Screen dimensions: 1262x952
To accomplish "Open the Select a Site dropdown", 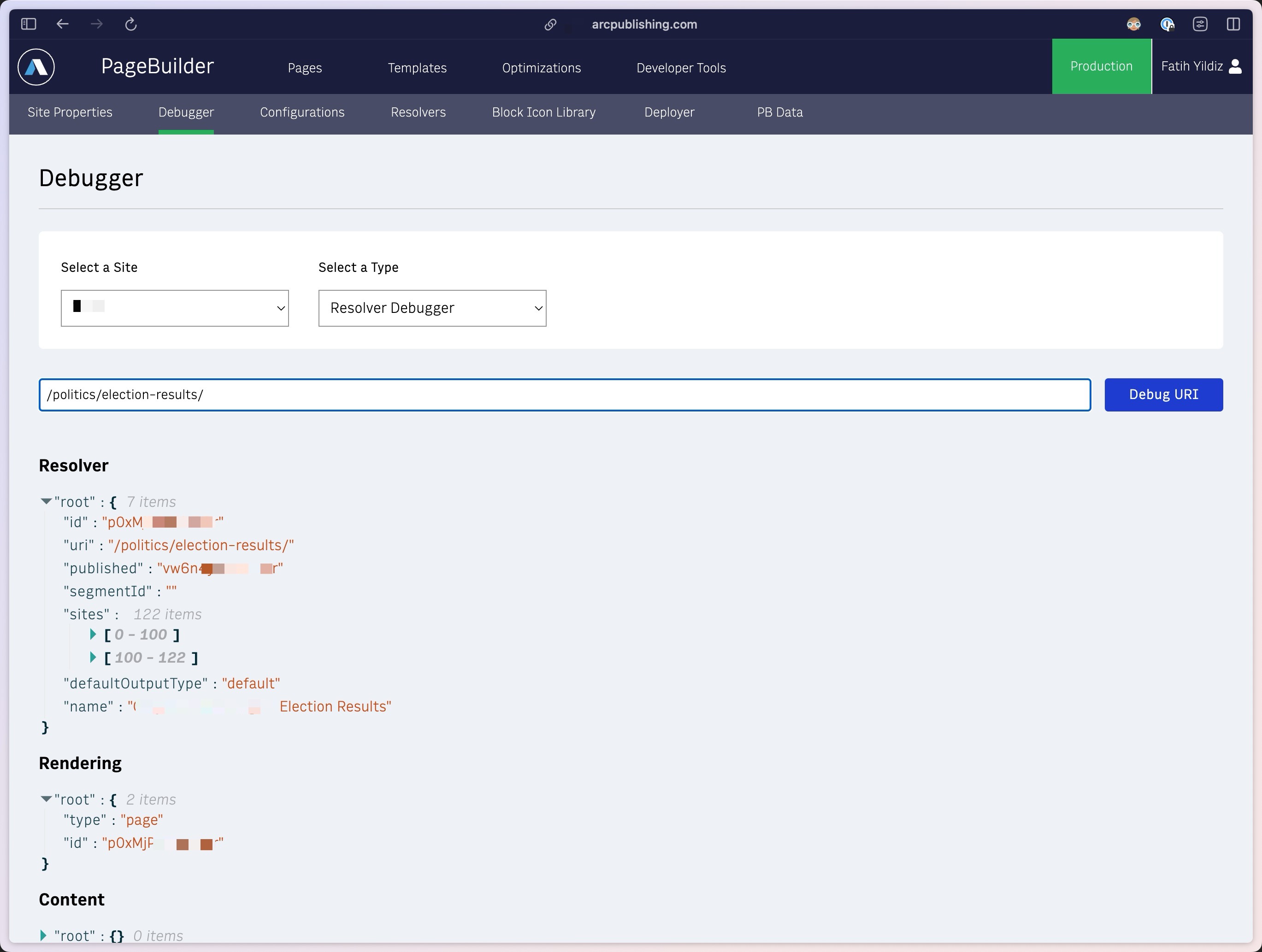I will tap(175, 308).
